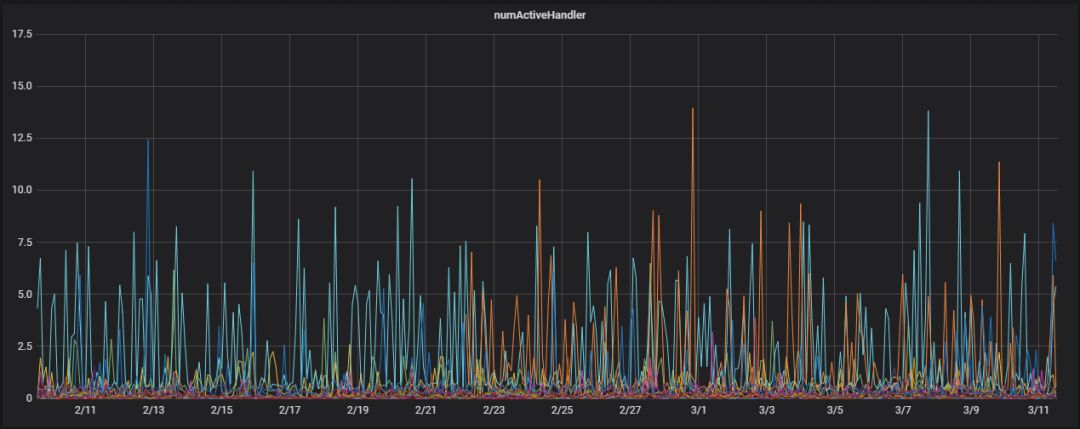Image resolution: width=1080 pixels, height=429 pixels.
Task: Select the 2/17 x-axis date label
Action: coord(289,410)
